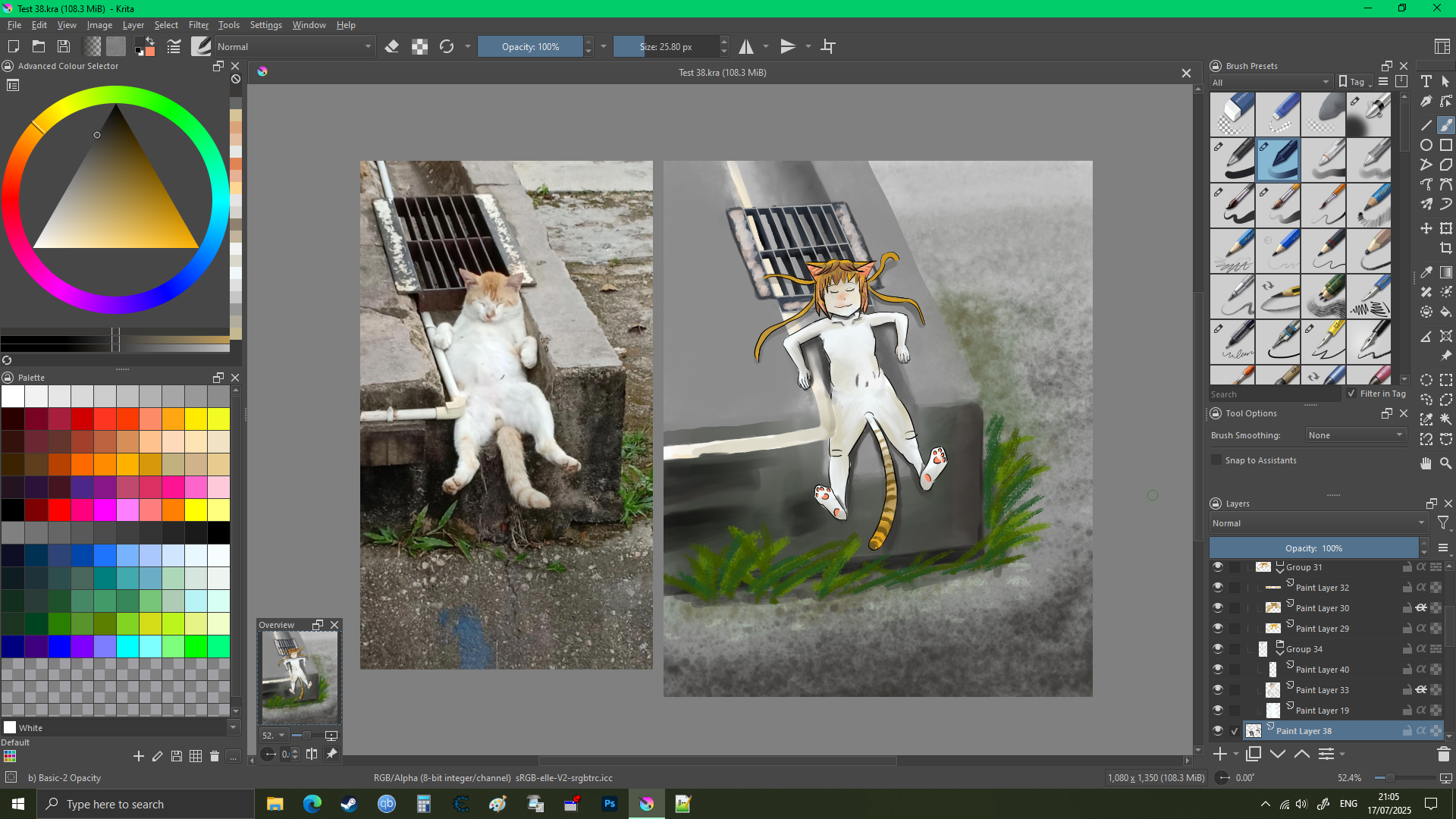Hide Paint Layer 38 with eye icon
This screenshot has width=1456, height=819.
[1218, 731]
